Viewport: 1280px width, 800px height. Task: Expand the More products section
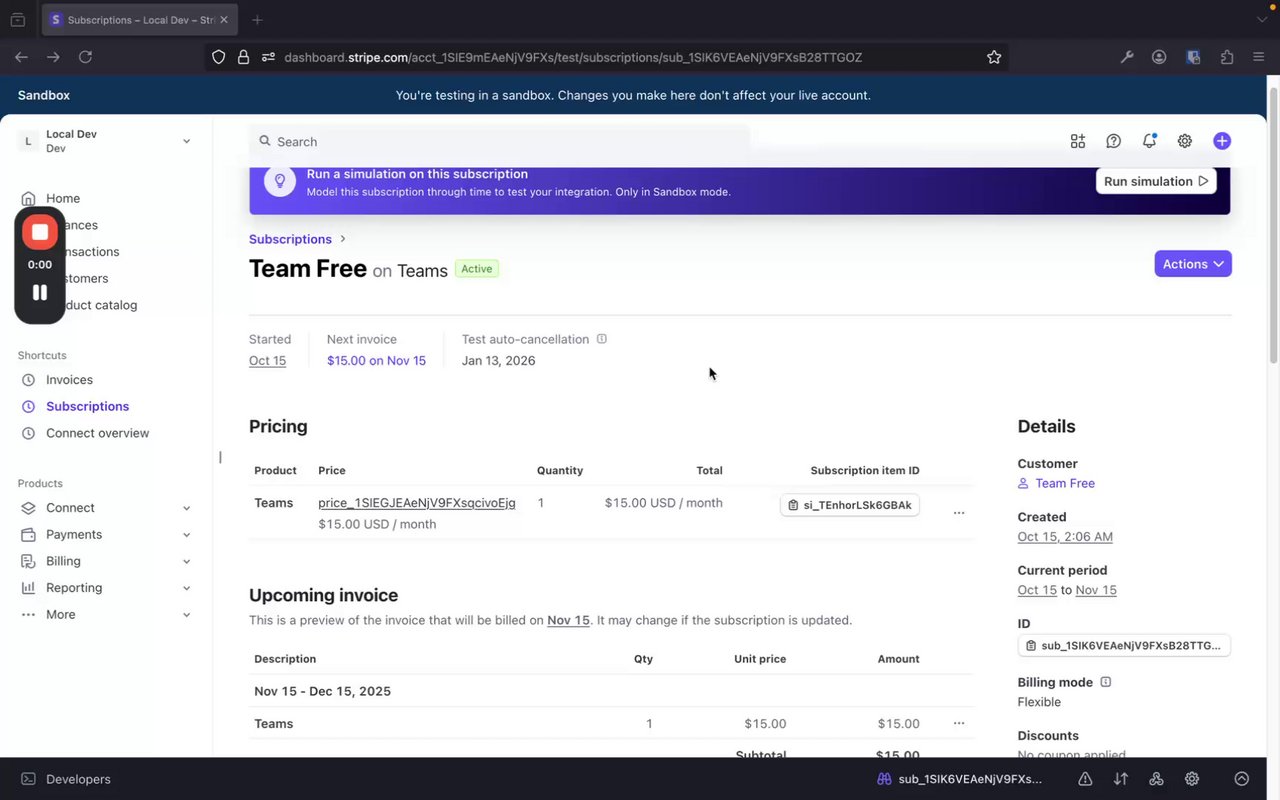tap(187, 615)
